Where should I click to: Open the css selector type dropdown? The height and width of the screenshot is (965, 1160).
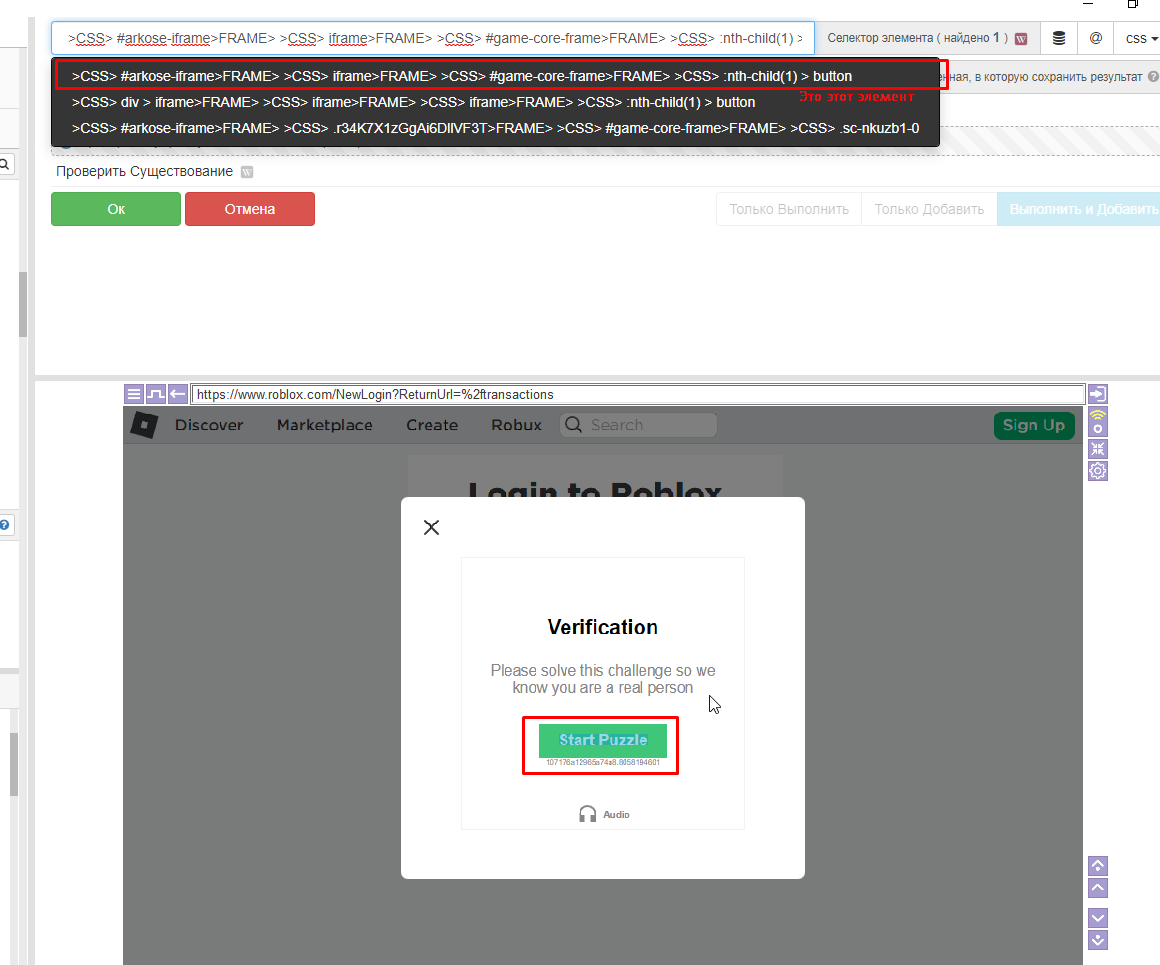click(x=1140, y=38)
